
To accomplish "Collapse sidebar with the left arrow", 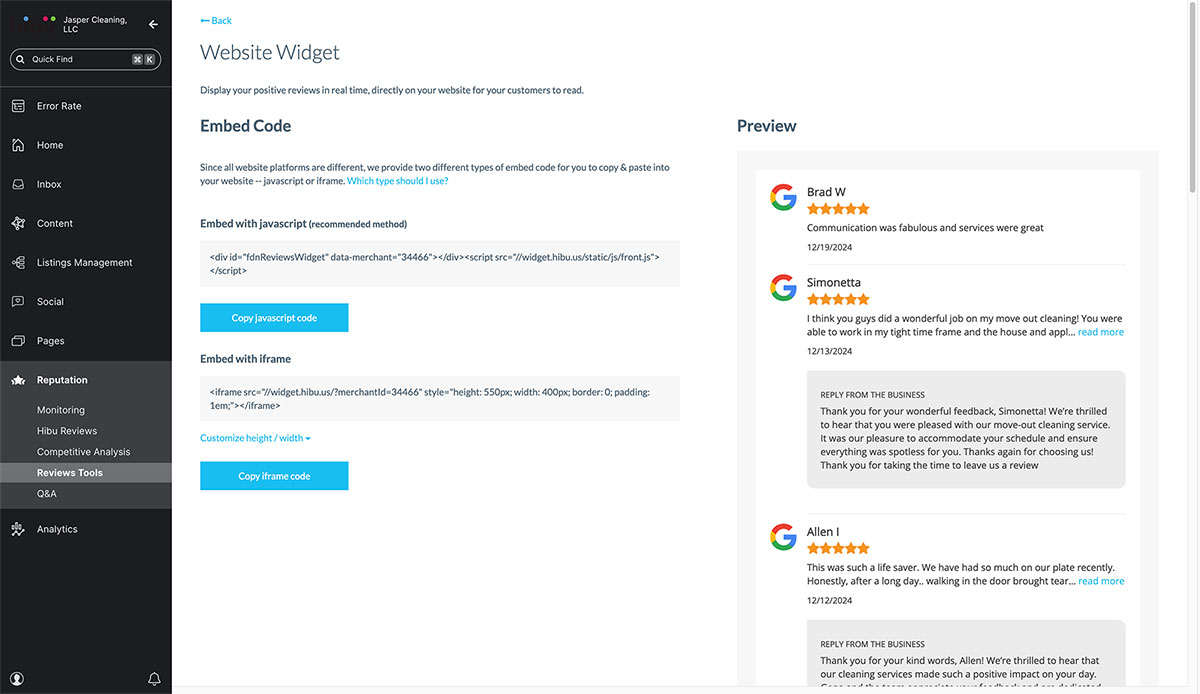I will (x=153, y=25).
